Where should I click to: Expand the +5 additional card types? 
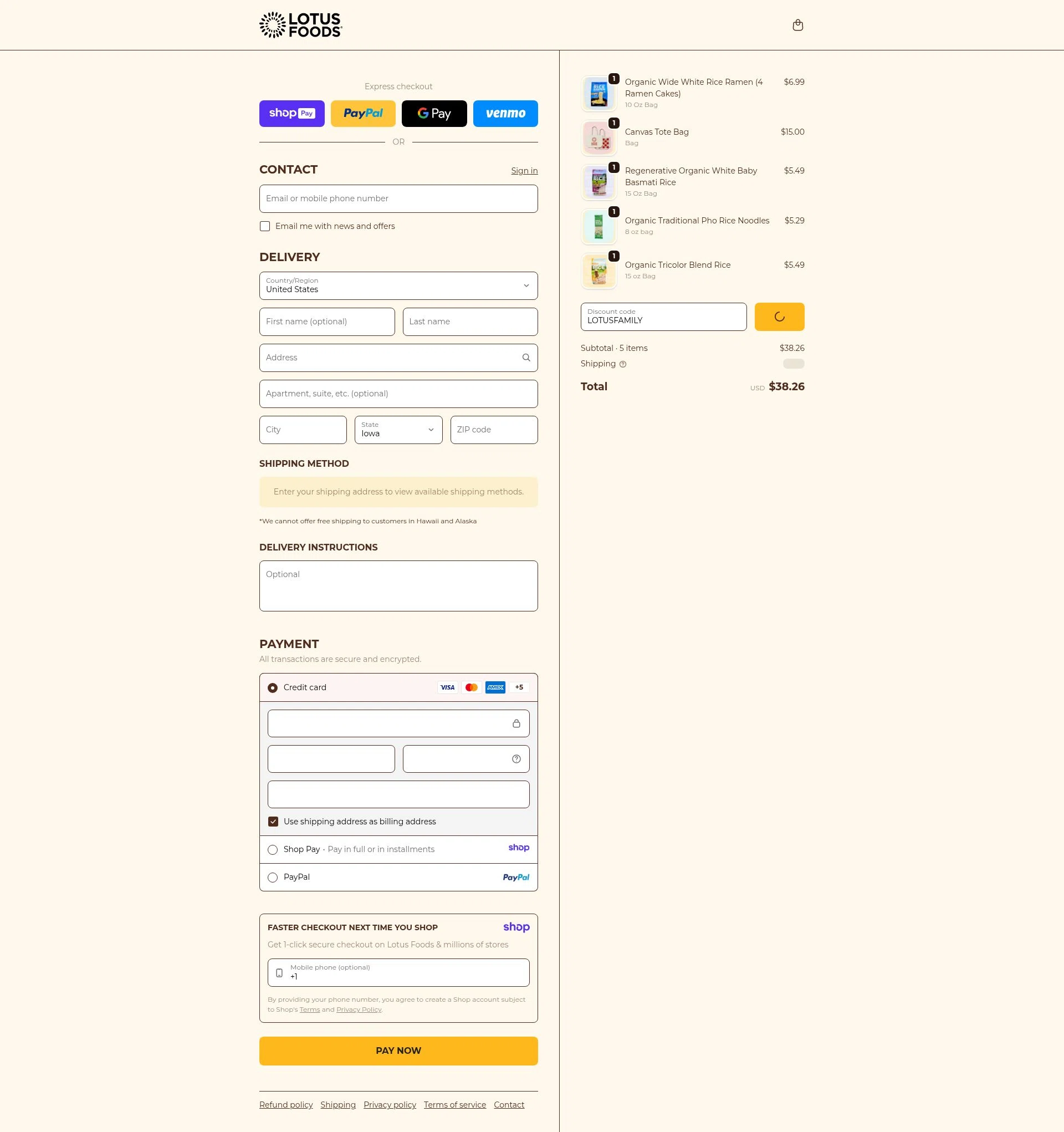pos(519,687)
